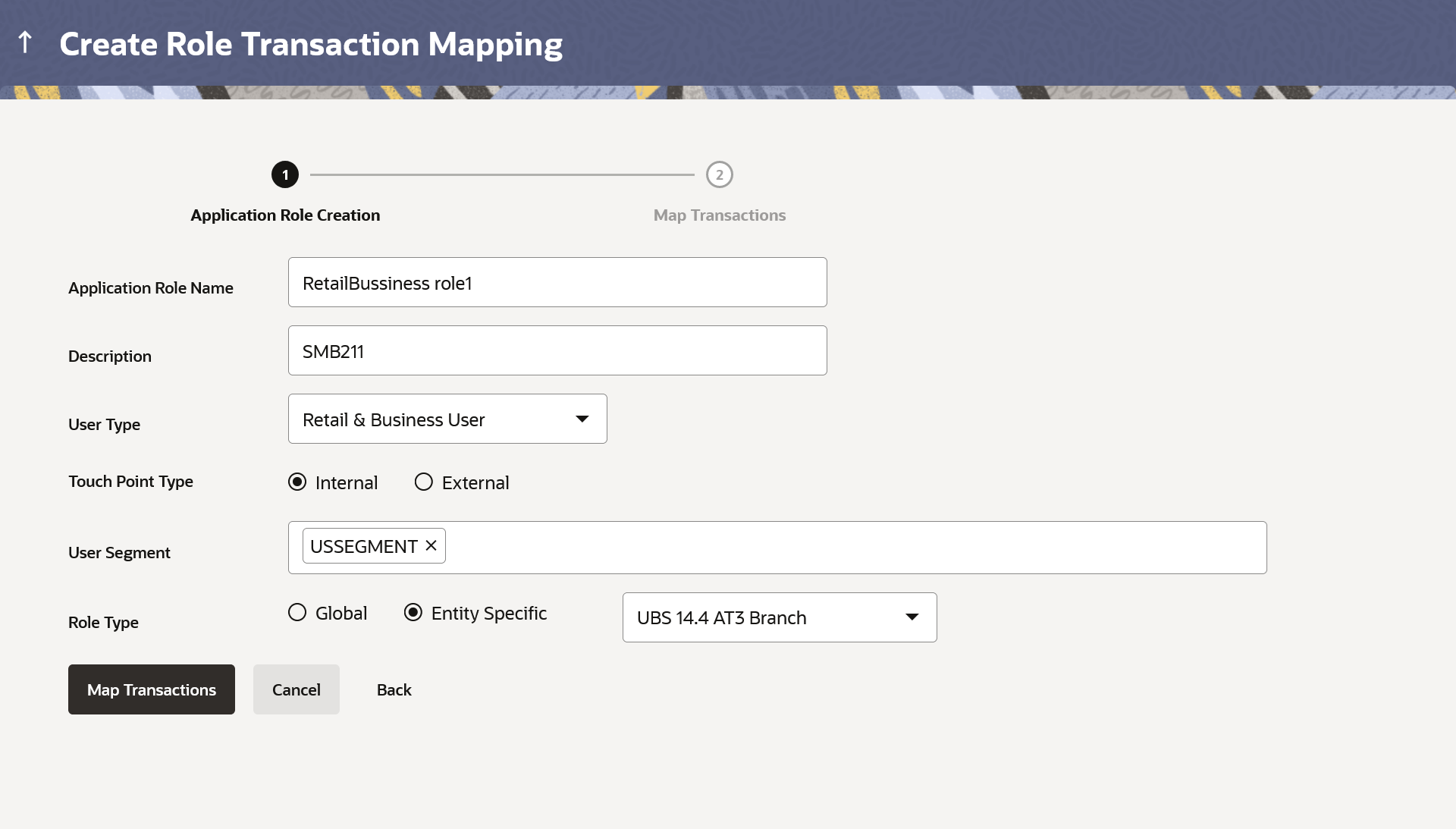Click the Description input field
The height and width of the screenshot is (829, 1456).
coord(557,350)
